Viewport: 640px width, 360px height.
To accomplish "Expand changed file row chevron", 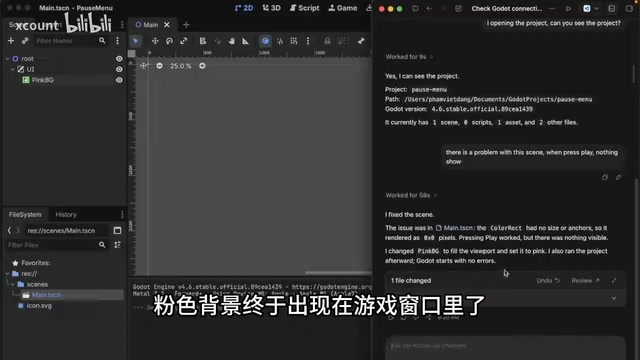I will (x=614, y=298).
